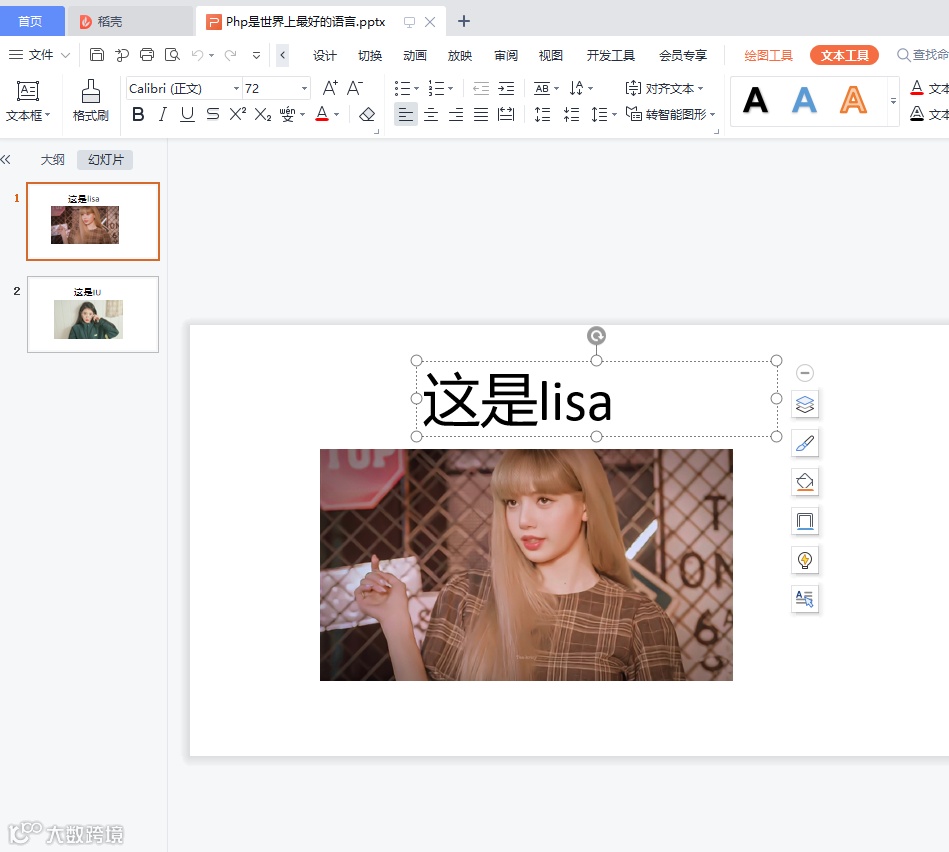Apply the blue WordArt A style
Screen dimensions: 949x852
tap(804, 100)
